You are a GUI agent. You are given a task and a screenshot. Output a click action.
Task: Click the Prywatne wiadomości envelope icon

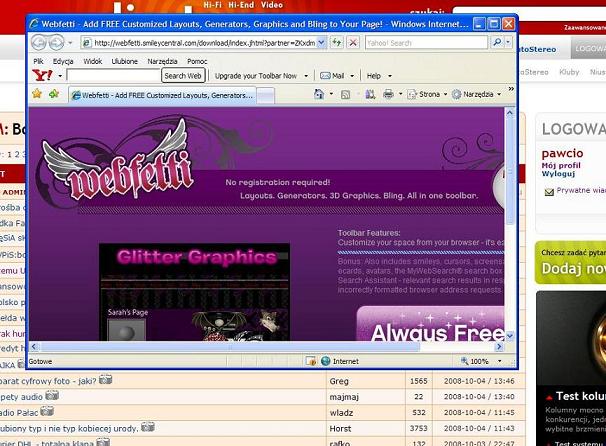(549, 192)
